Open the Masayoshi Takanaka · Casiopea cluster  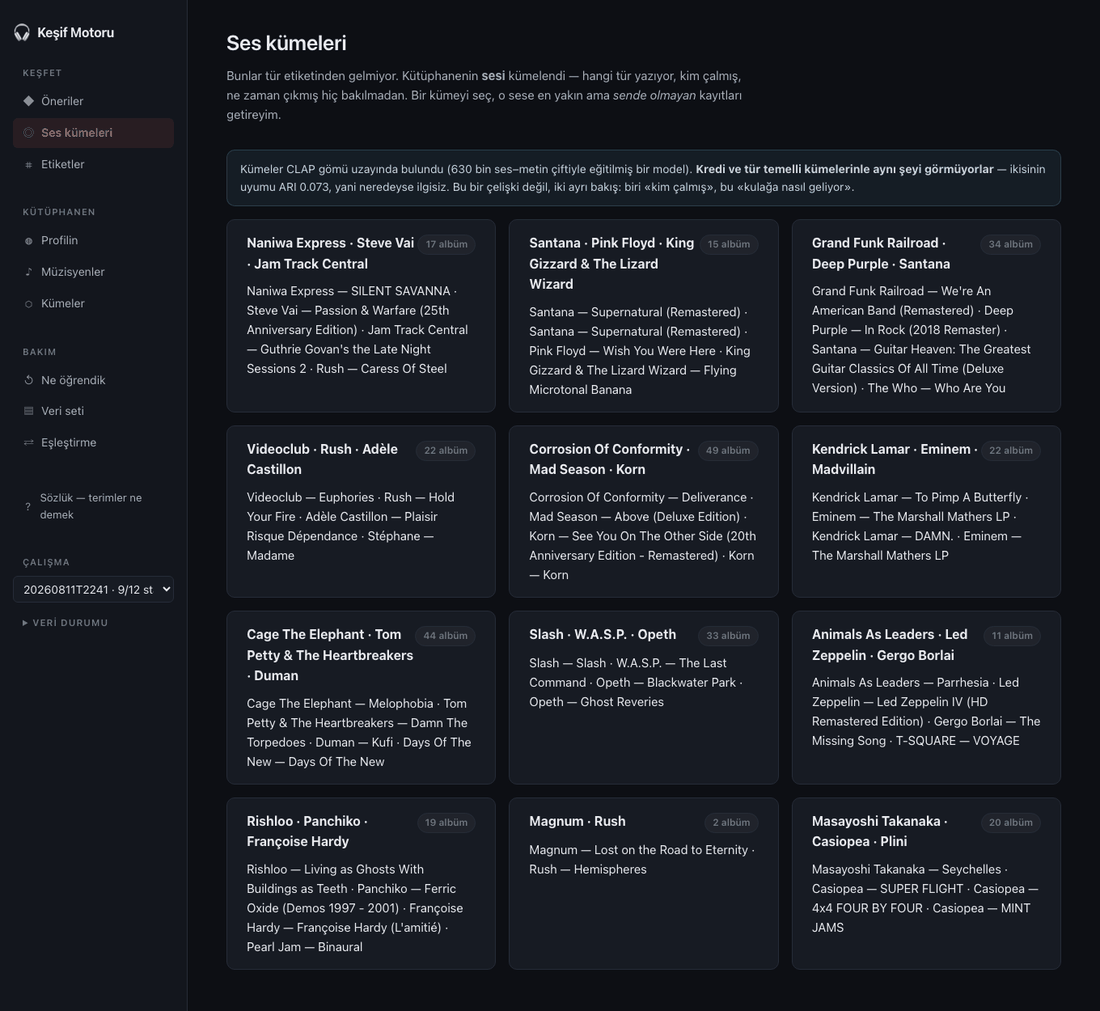coord(926,883)
